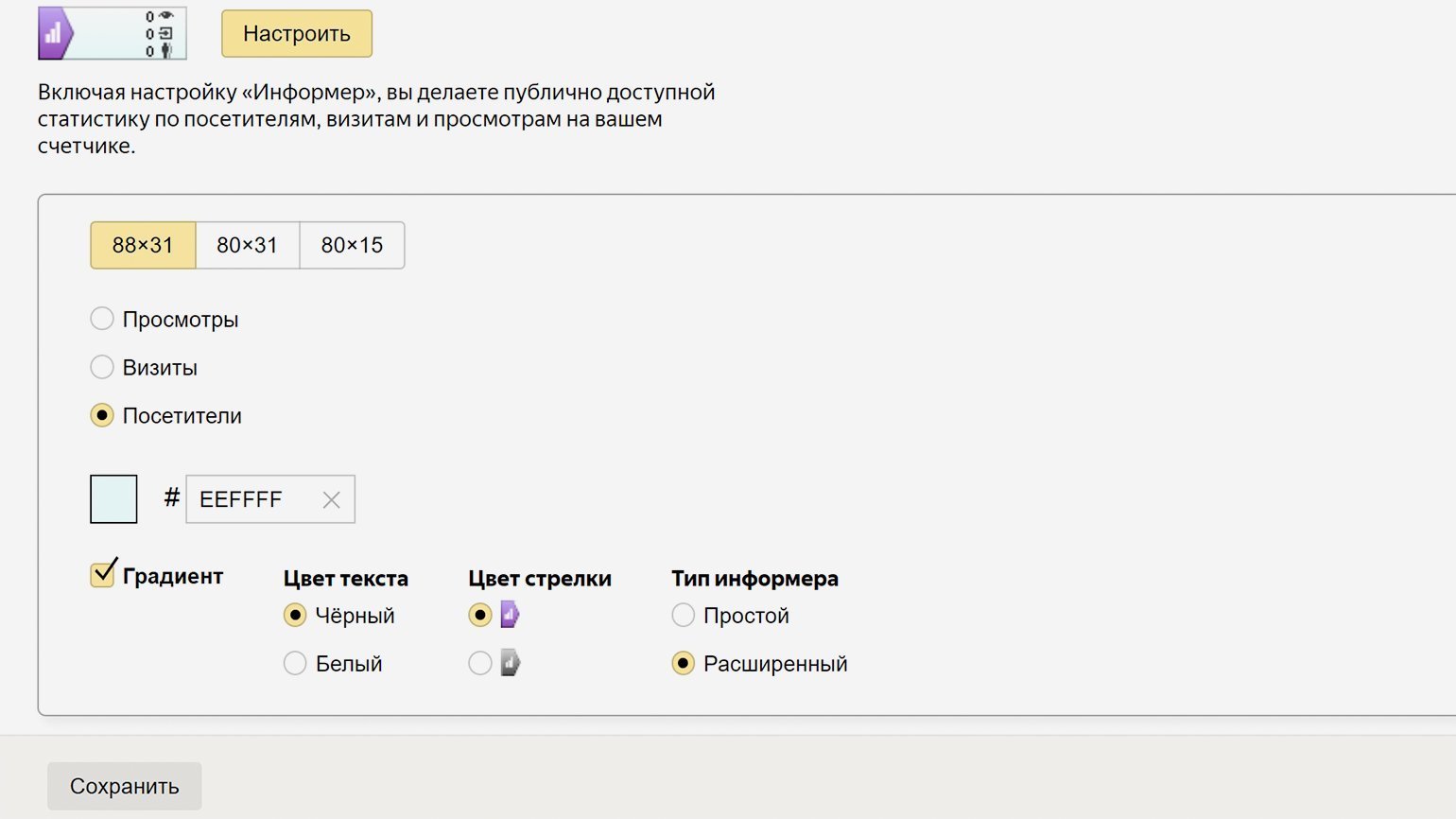The width and height of the screenshot is (1456, 819).
Task: Set text color to Белый
Action: [x=295, y=664]
